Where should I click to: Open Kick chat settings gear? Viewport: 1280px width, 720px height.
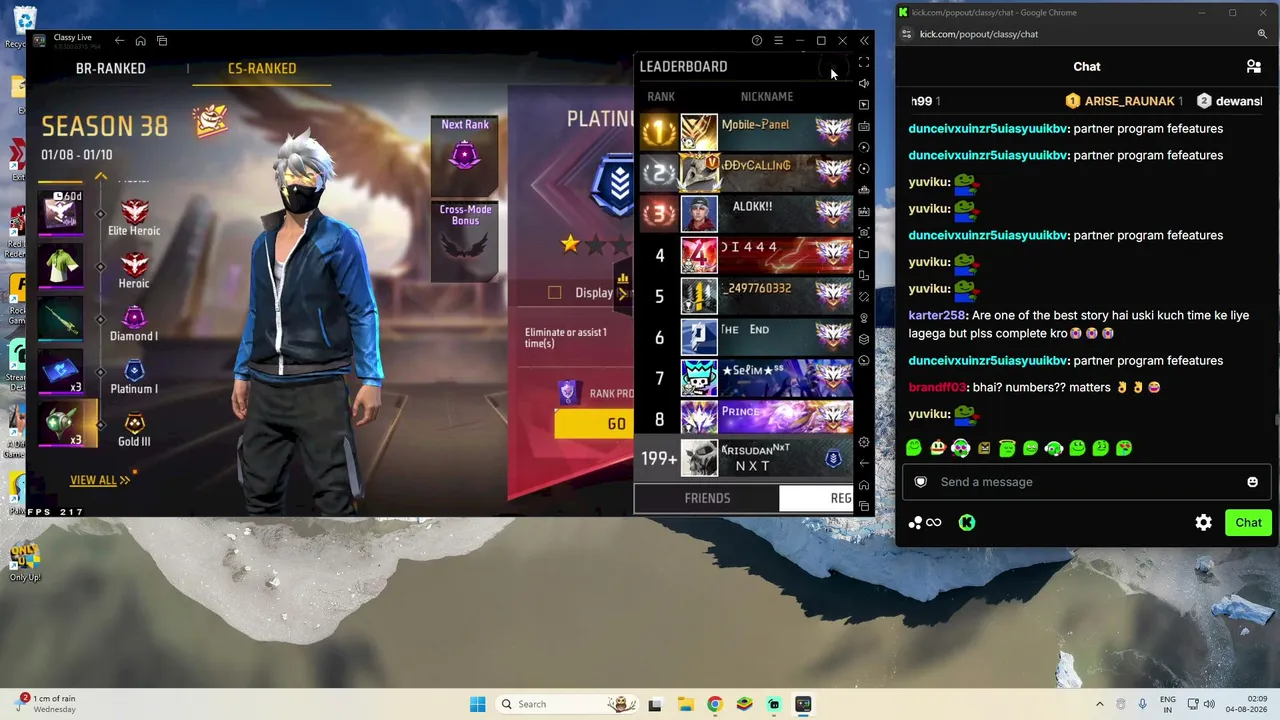(1204, 522)
